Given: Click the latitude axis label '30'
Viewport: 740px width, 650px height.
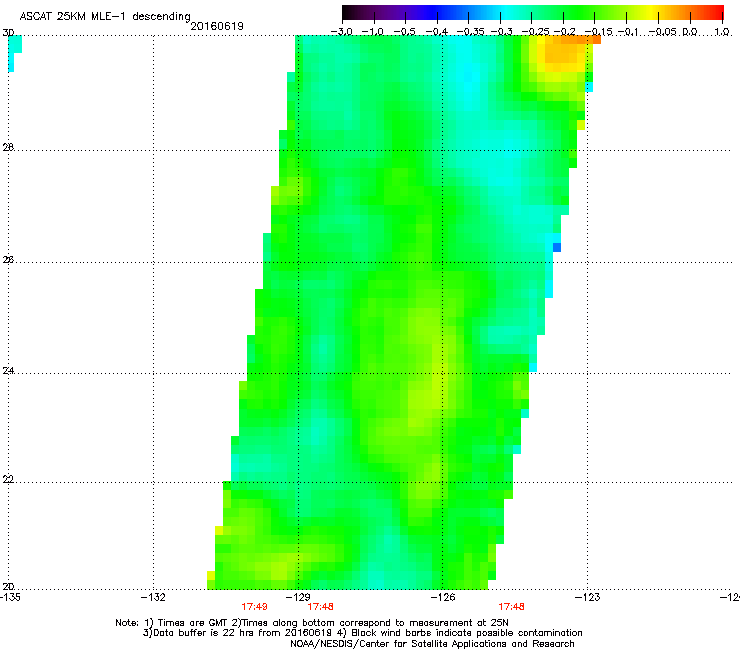Looking at the screenshot, I should 8,33.
